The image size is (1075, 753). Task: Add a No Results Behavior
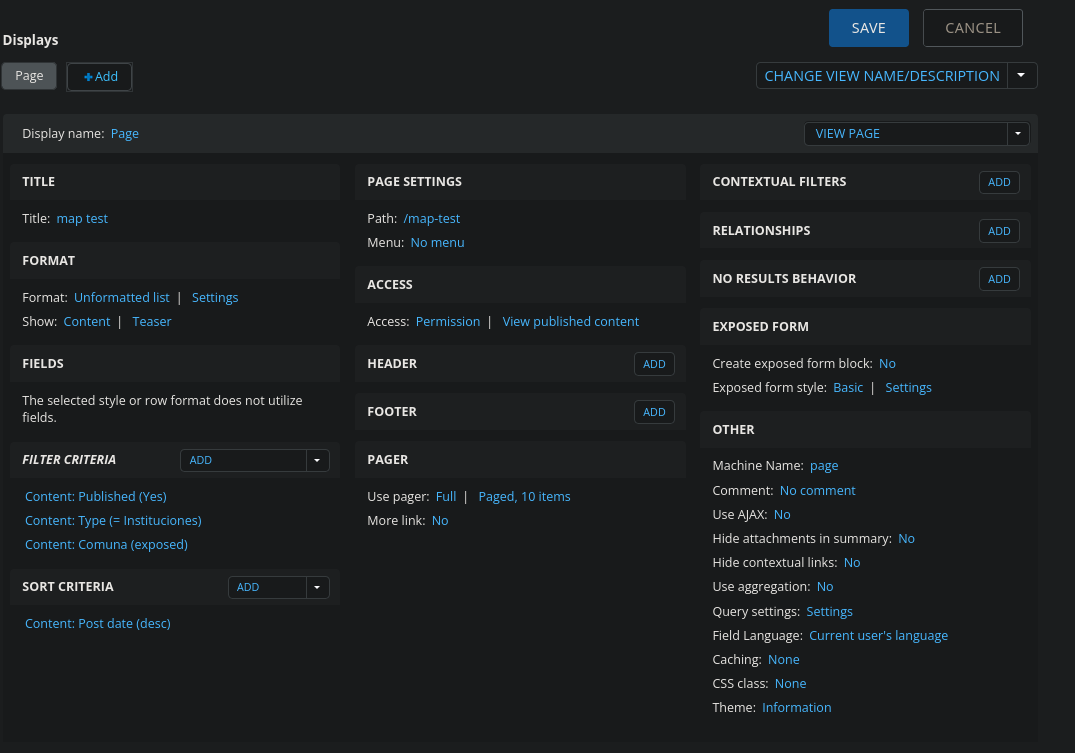tap(998, 279)
